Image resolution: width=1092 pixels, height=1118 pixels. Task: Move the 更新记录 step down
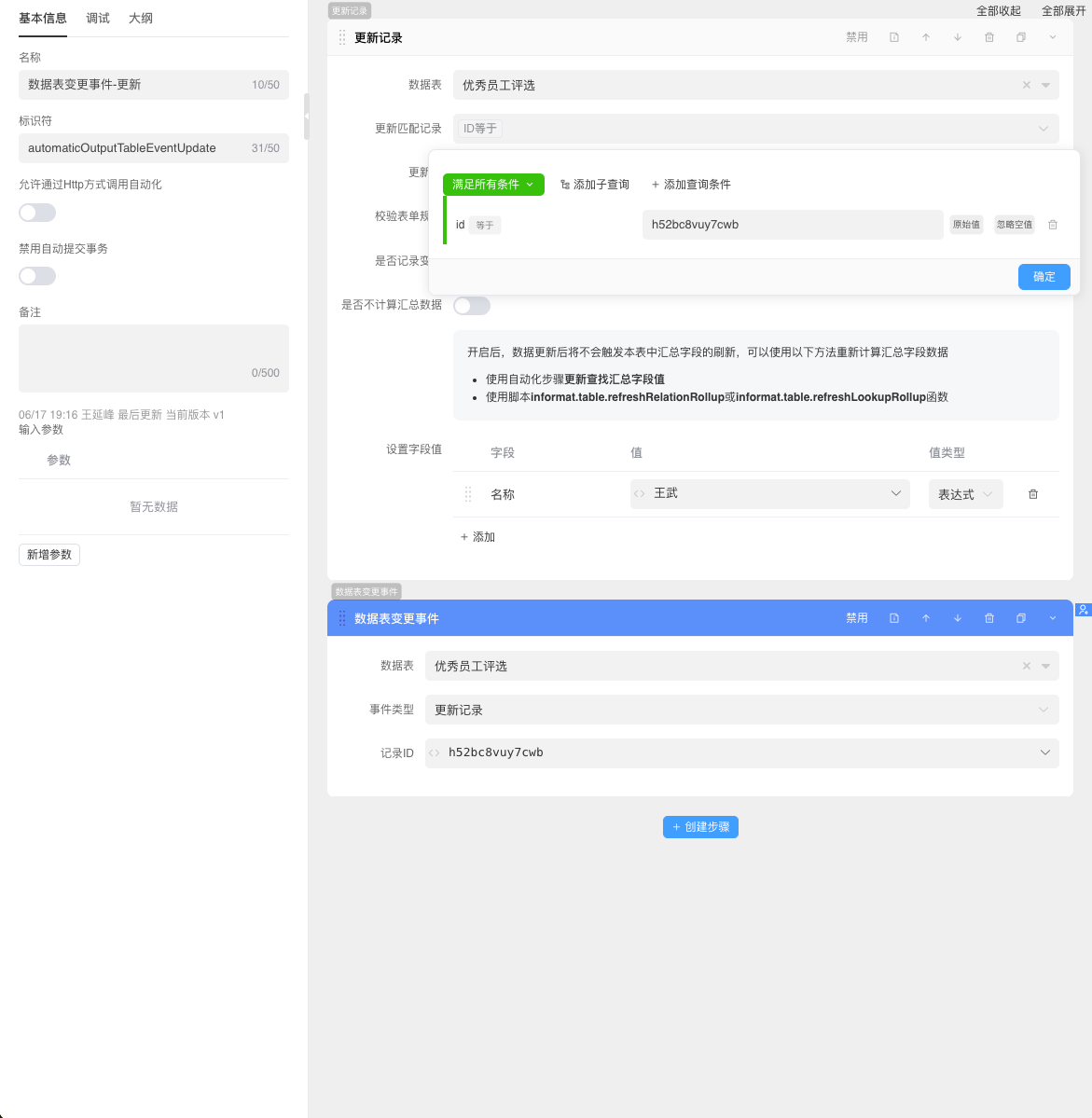[958, 38]
